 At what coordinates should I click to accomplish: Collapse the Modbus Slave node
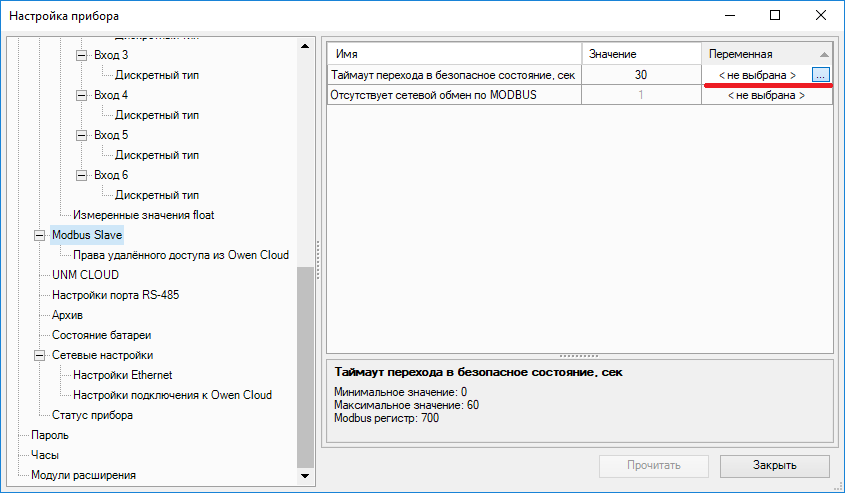[x=40, y=235]
